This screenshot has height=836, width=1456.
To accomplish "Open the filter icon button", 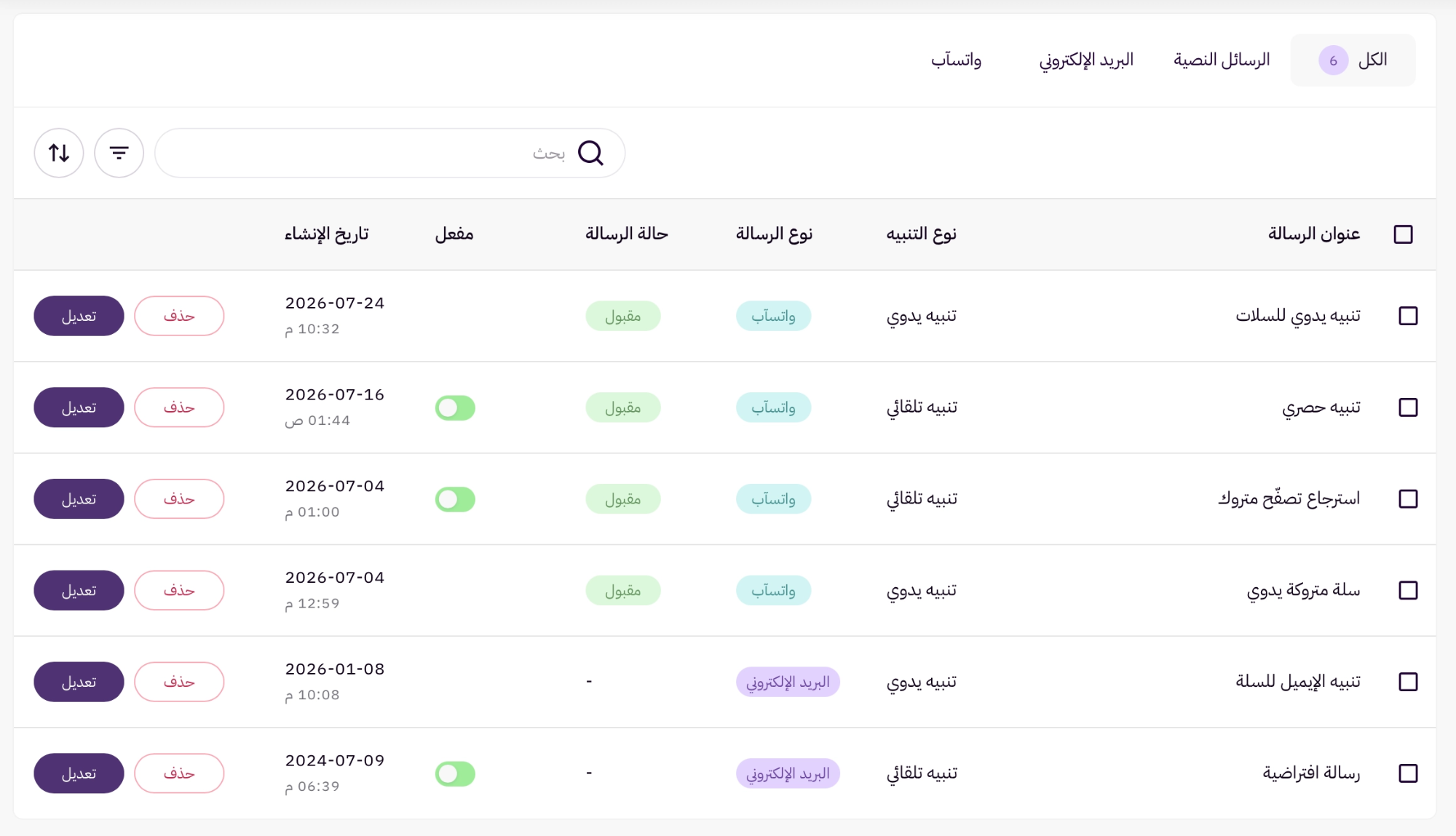I will click(x=119, y=153).
